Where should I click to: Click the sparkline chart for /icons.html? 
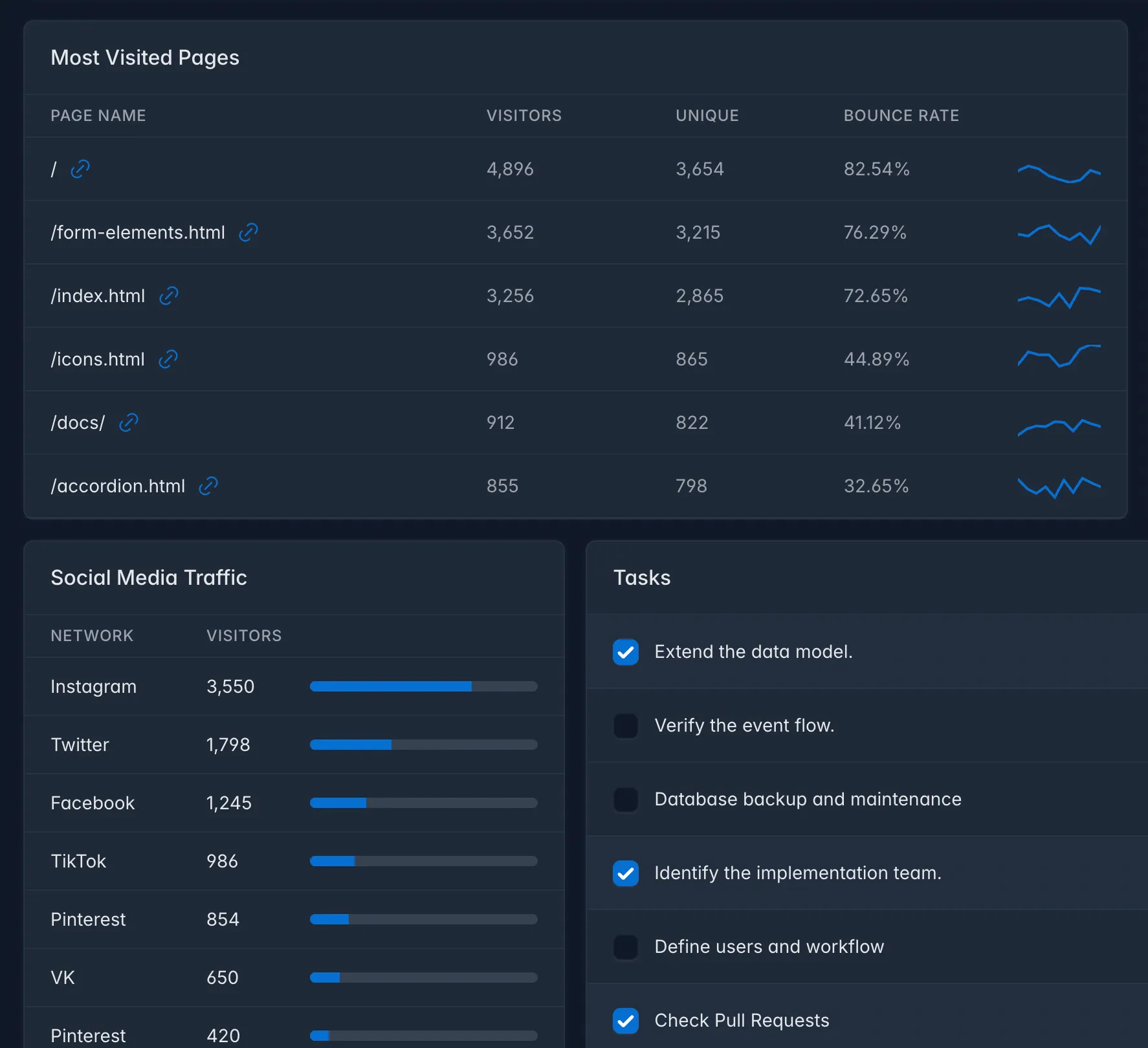(1059, 356)
